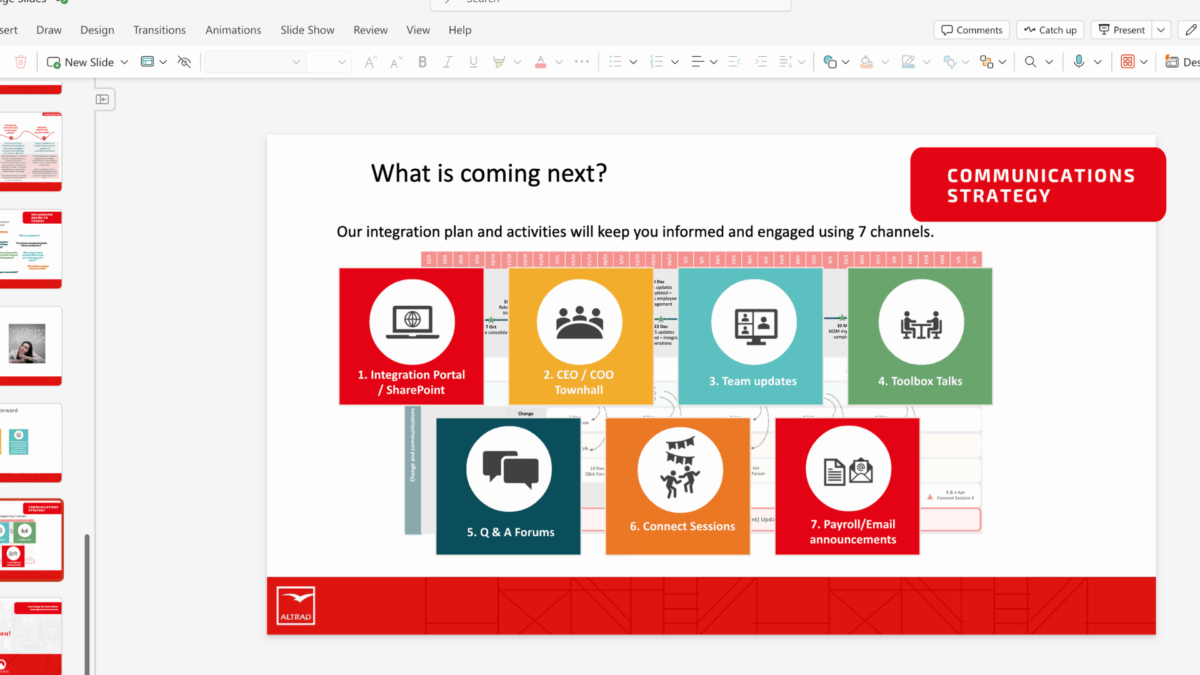This screenshot has width=1200, height=675.
Task: Open the Review tab
Action: [370, 30]
